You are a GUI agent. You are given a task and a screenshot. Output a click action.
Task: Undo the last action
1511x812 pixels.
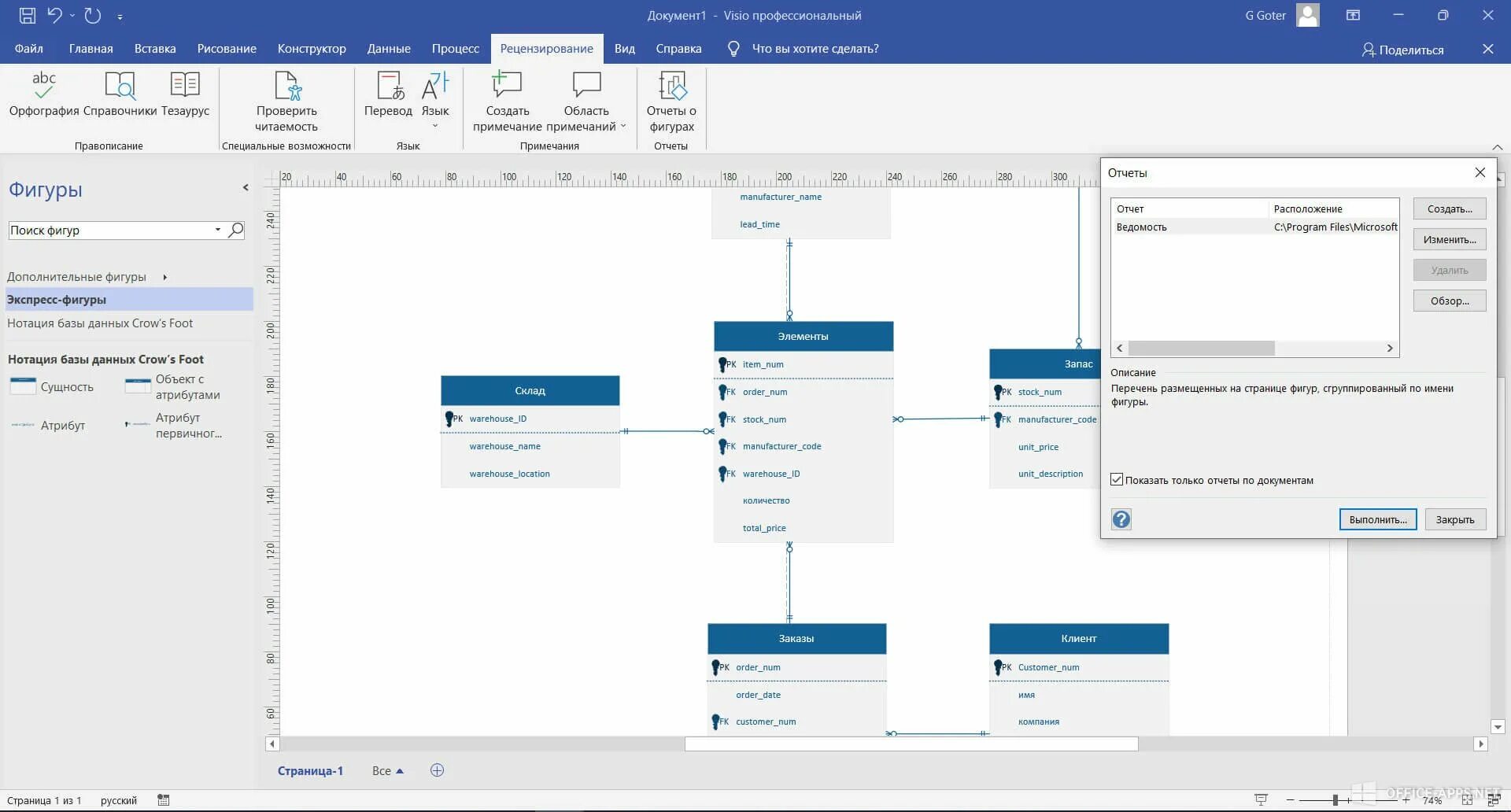(54, 15)
